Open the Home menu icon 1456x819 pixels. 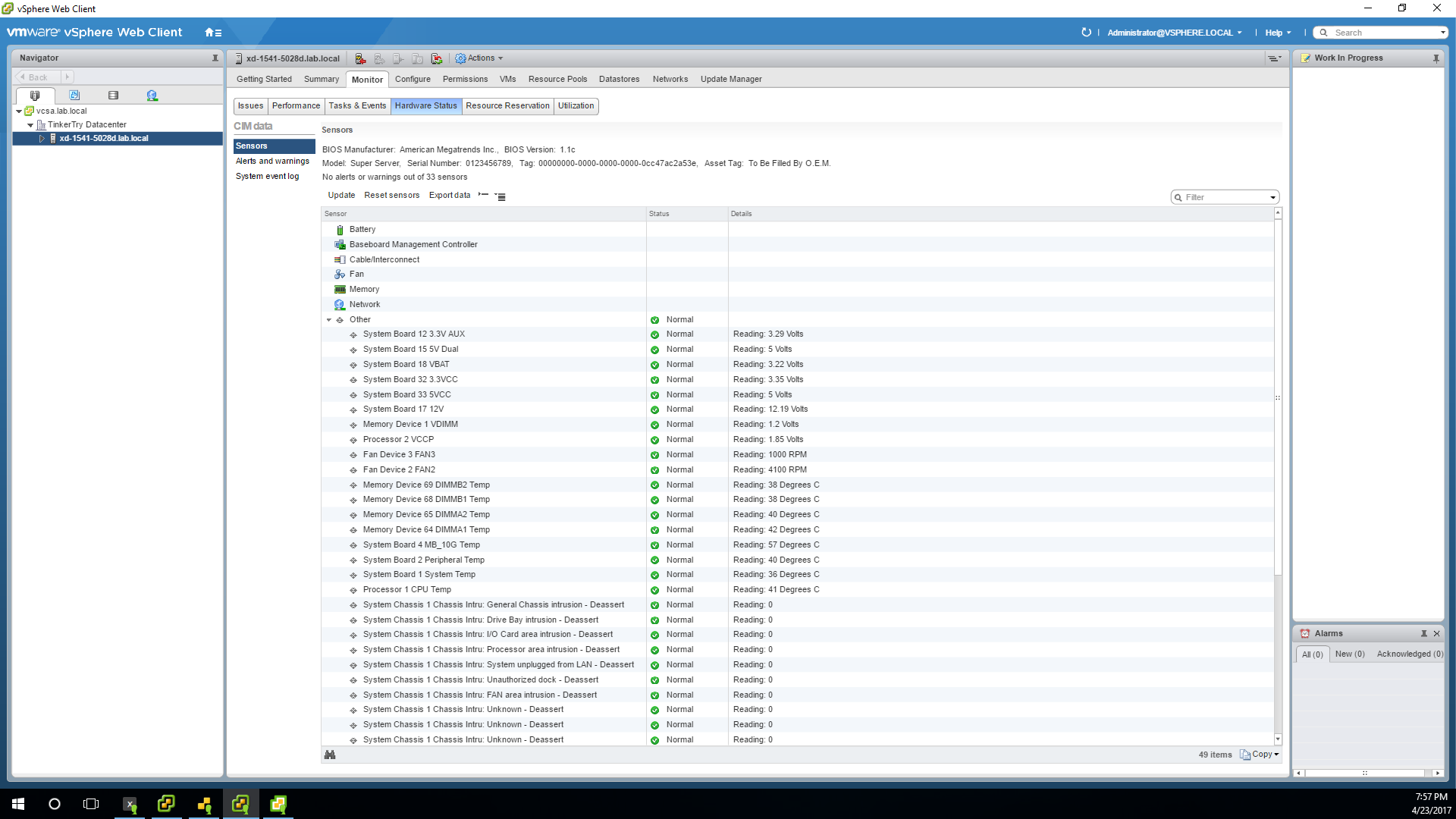tap(213, 33)
